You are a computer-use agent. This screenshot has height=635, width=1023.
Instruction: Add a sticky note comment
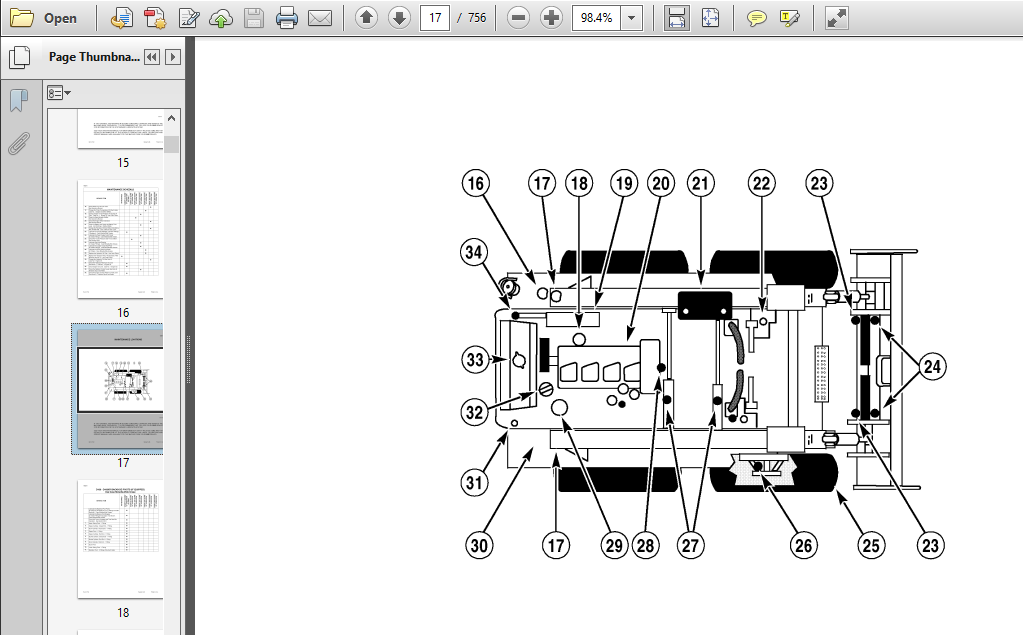pyautogui.click(x=756, y=18)
